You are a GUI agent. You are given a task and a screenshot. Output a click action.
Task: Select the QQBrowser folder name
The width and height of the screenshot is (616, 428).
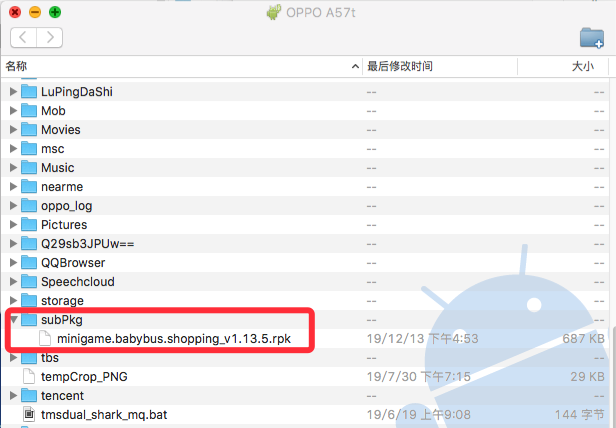point(73,263)
